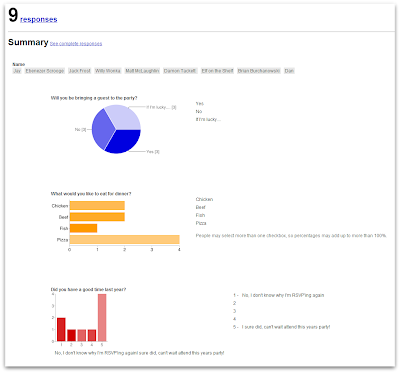Open the 9 responses link
This screenshot has width=400, height=373.
click(38, 20)
